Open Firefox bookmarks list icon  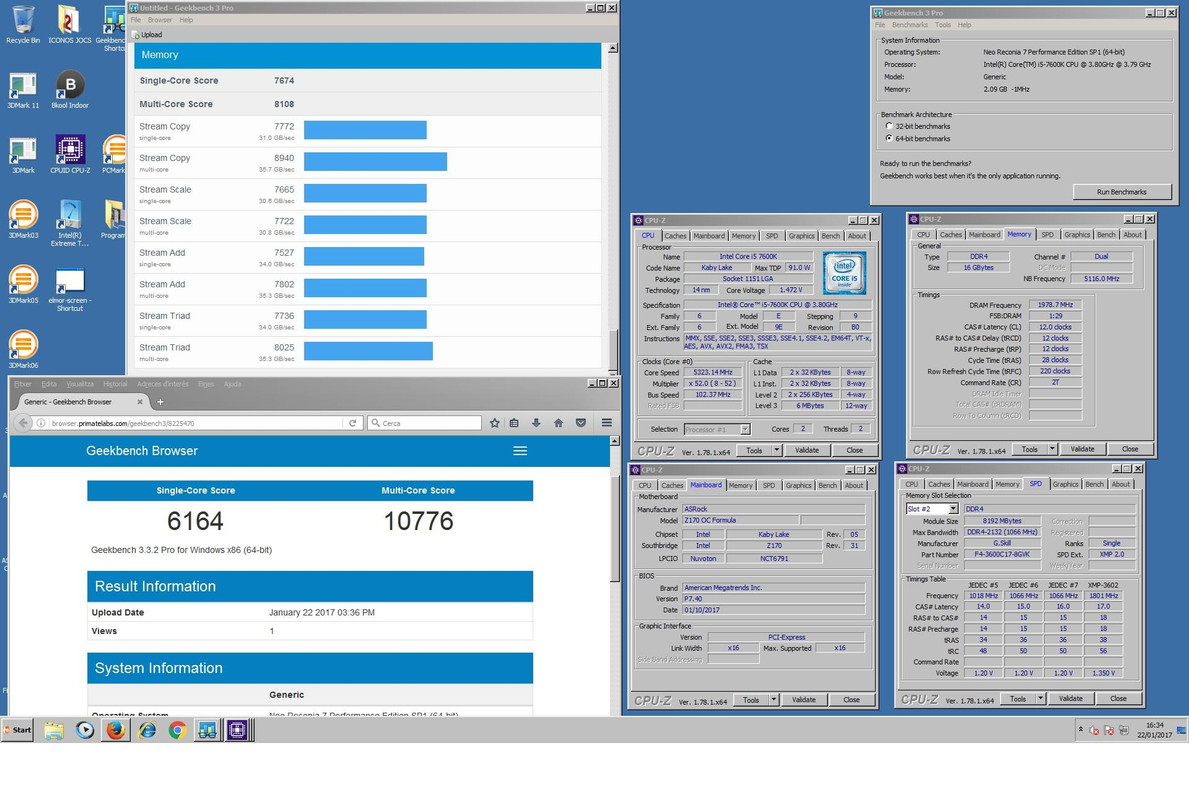(x=514, y=423)
